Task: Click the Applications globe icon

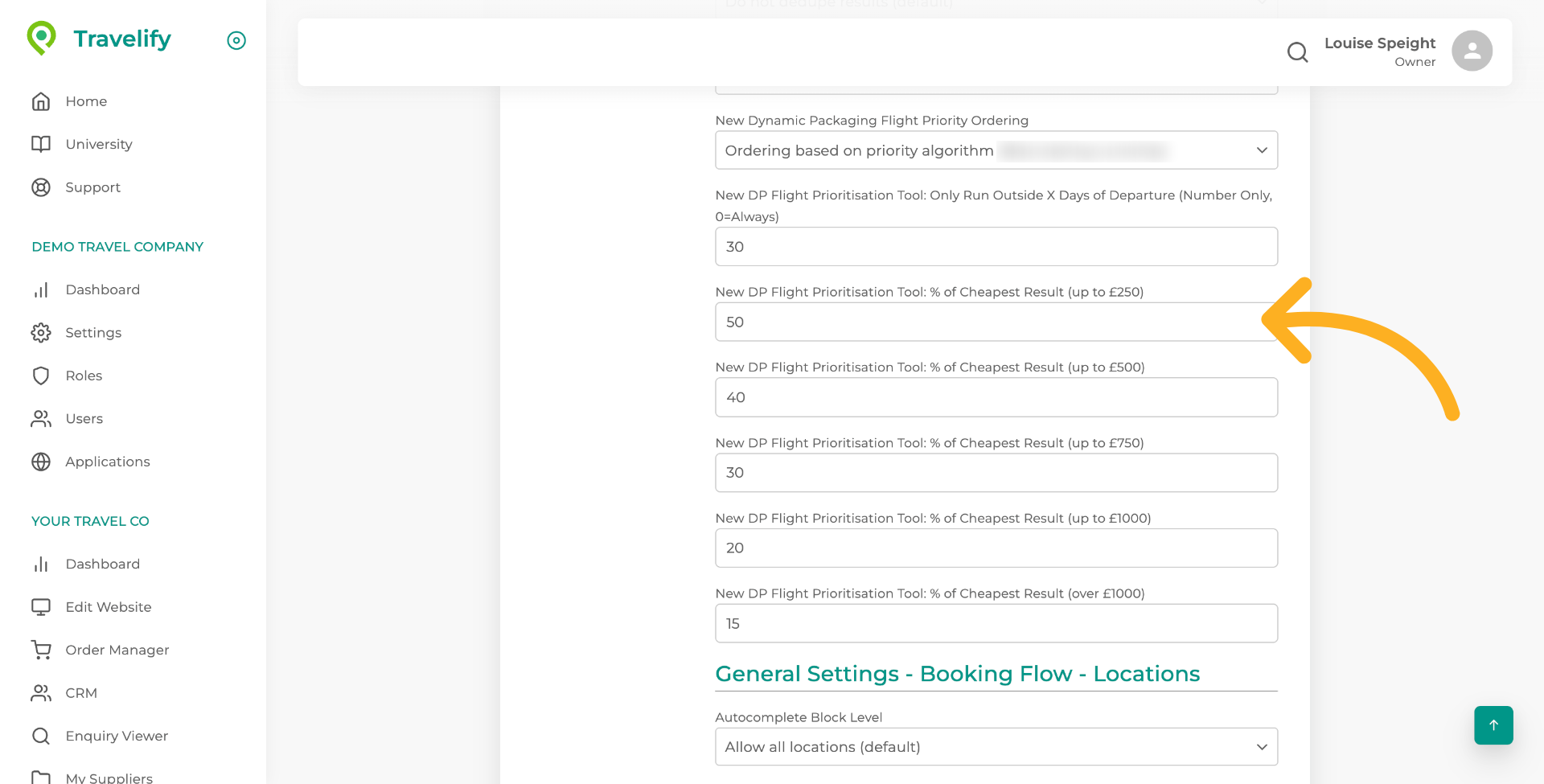Action: (41, 462)
